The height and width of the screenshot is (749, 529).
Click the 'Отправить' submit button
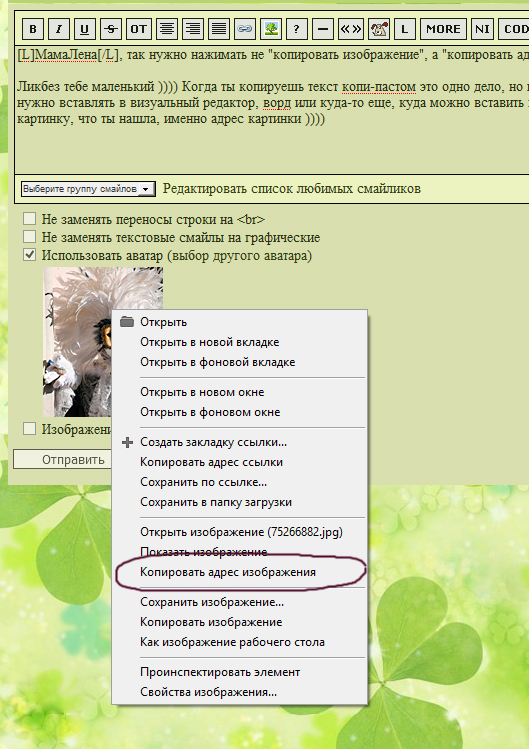(63, 460)
